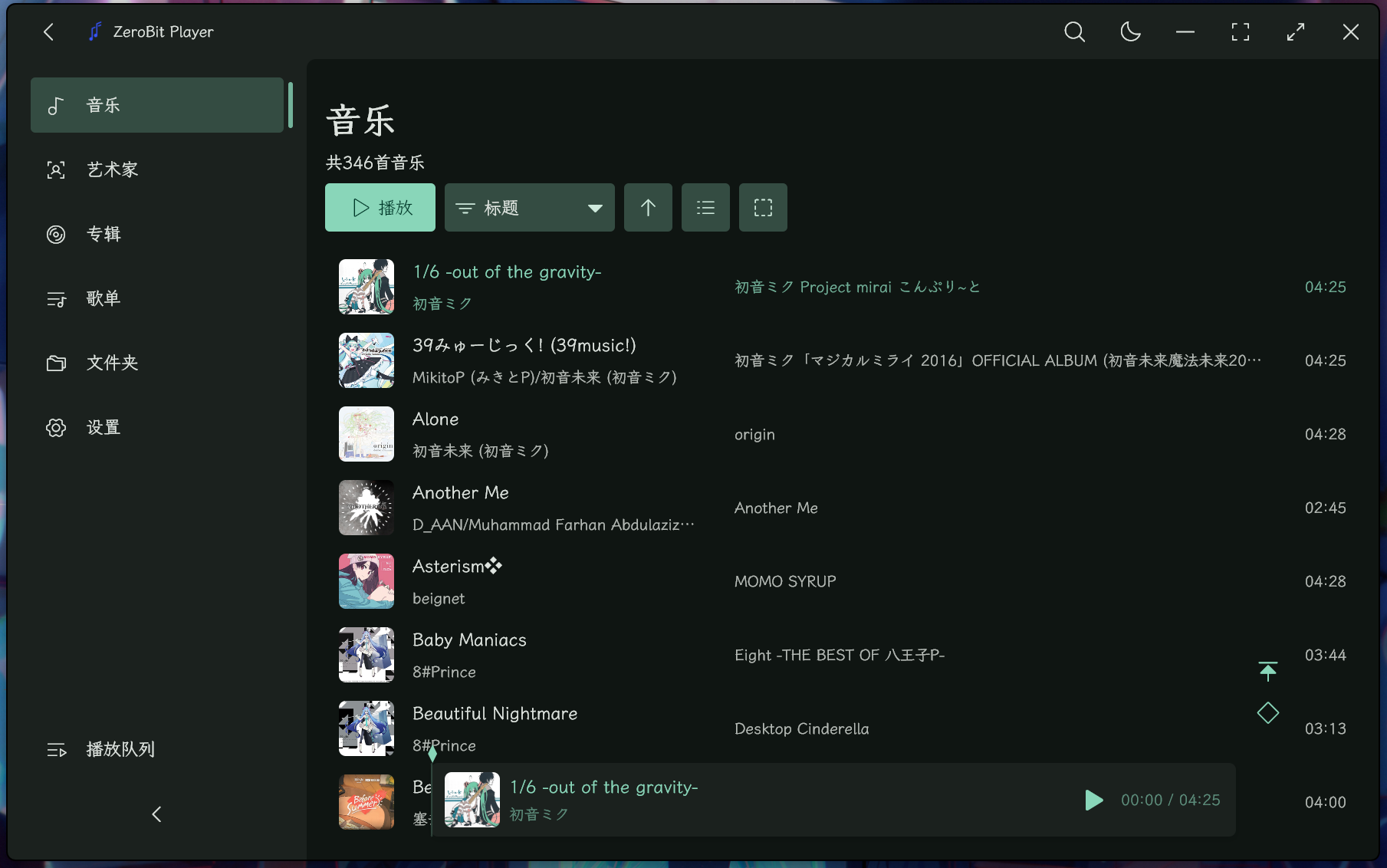Open artist 初音未来 (初音ミク) under Alone
Screen dimensions: 1387x868
pyautogui.click(x=481, y=451)
